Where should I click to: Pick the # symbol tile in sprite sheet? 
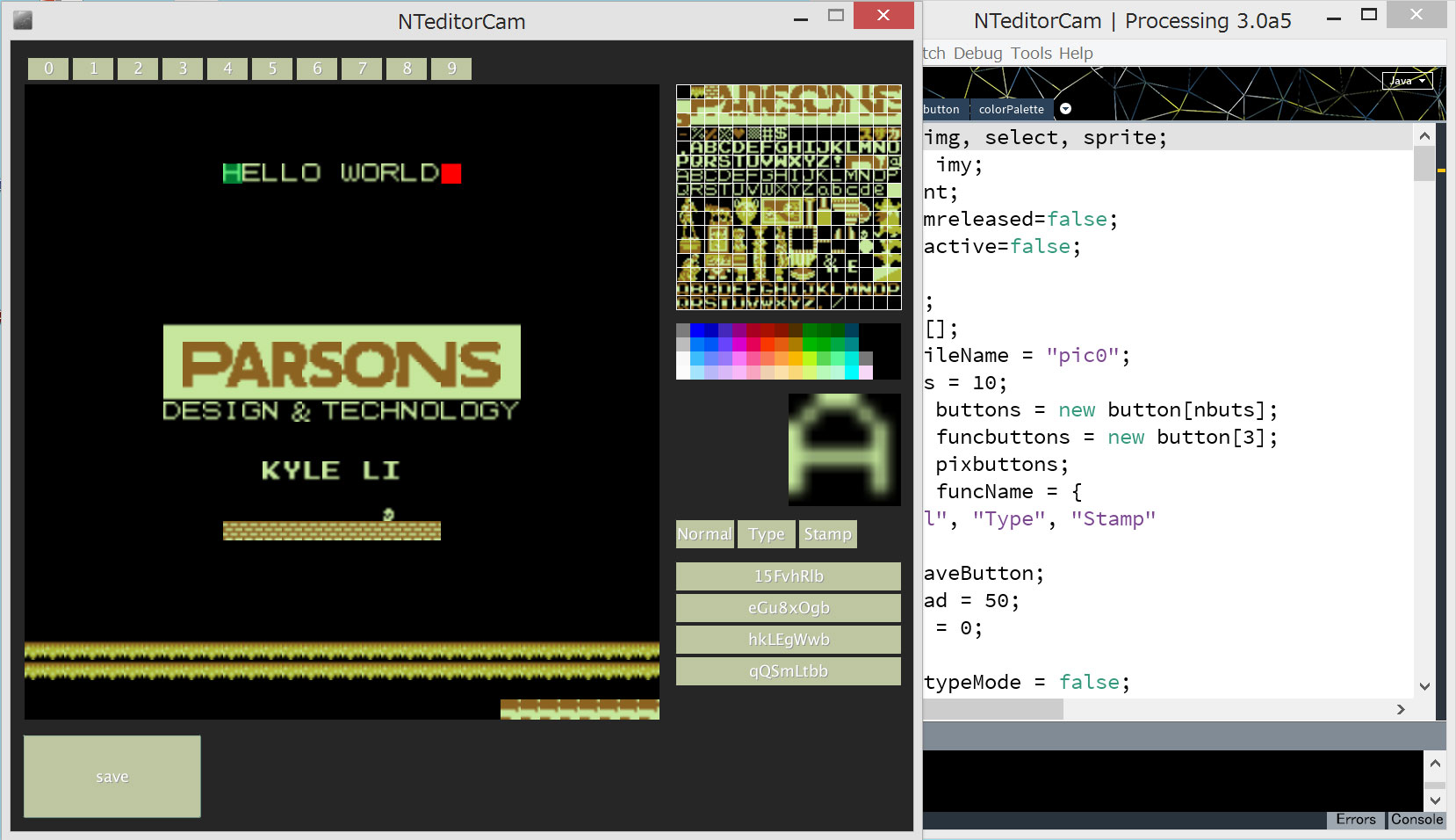coord(768,134)
